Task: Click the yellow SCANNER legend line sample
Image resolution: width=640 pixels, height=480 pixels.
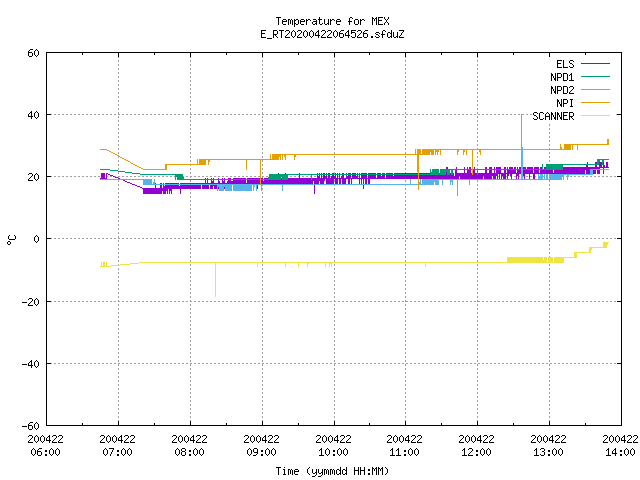Action: [595, 116]
